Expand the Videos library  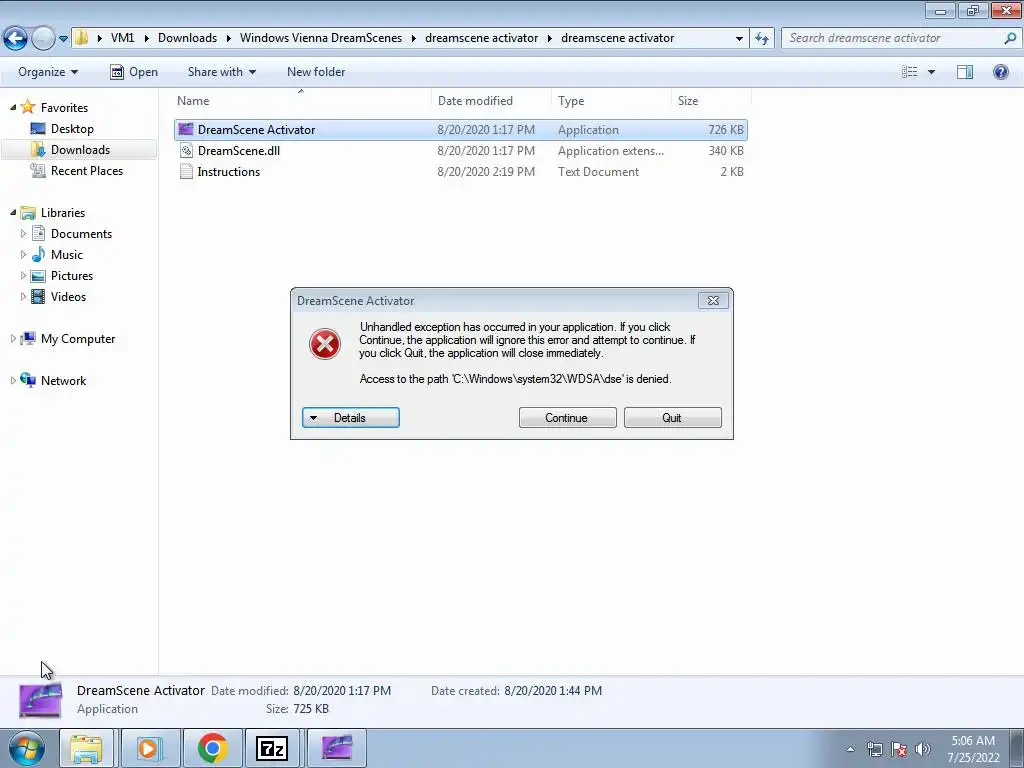[24, 296]
